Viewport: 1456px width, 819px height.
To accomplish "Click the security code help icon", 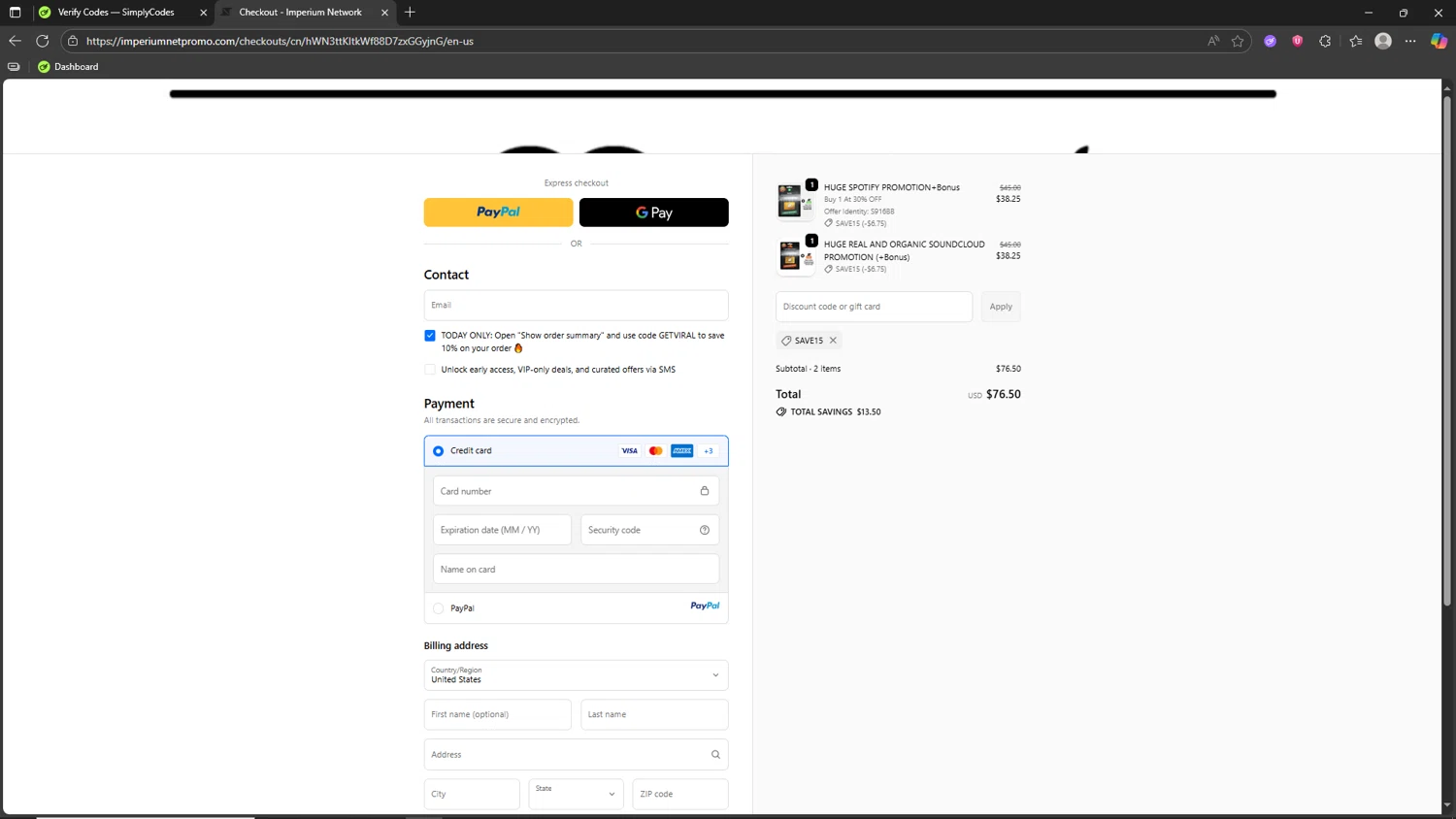I will point(705,530).
